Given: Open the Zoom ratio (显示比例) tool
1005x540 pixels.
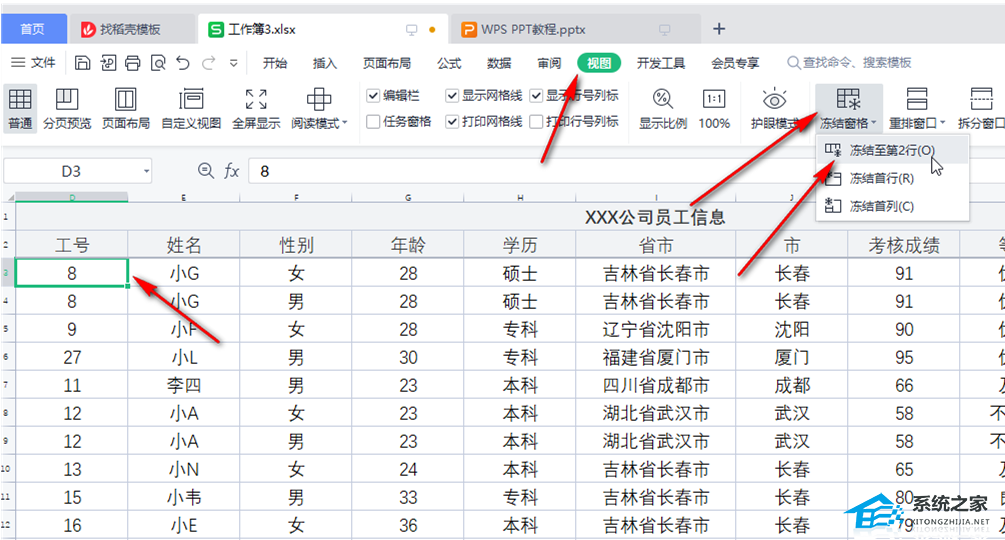Looking at the screenshot, I should click(x=663, y=100).
